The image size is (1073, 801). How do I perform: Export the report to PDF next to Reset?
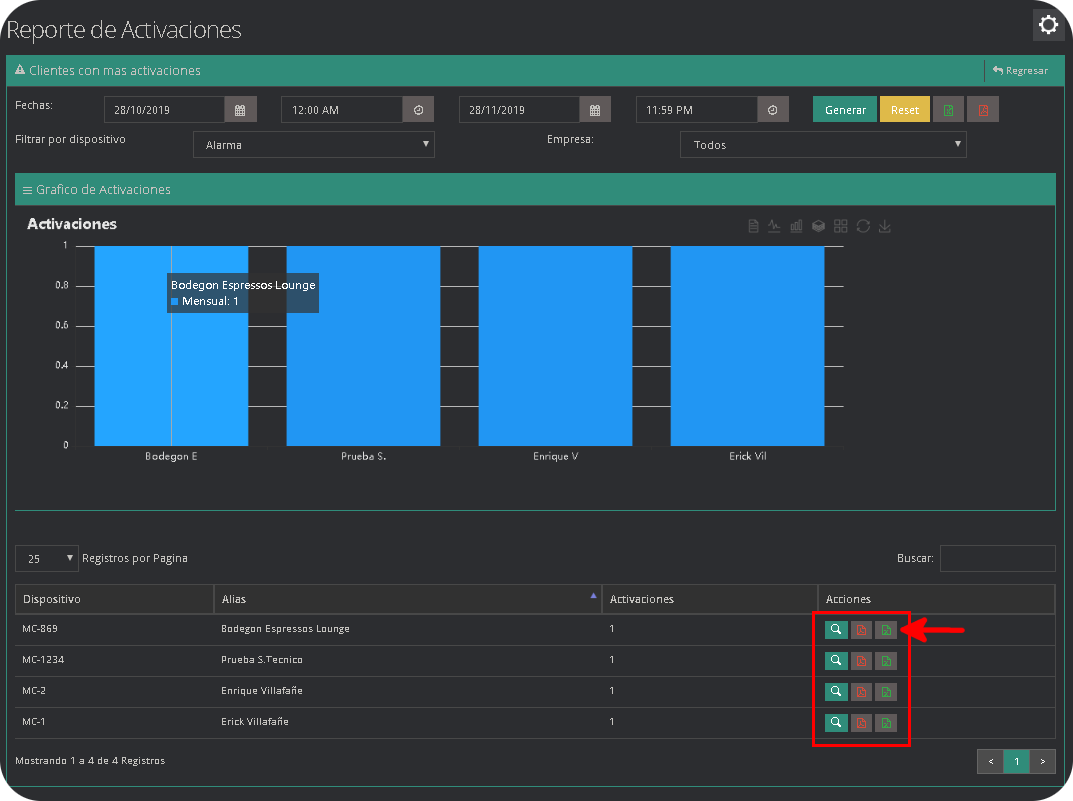983,110
